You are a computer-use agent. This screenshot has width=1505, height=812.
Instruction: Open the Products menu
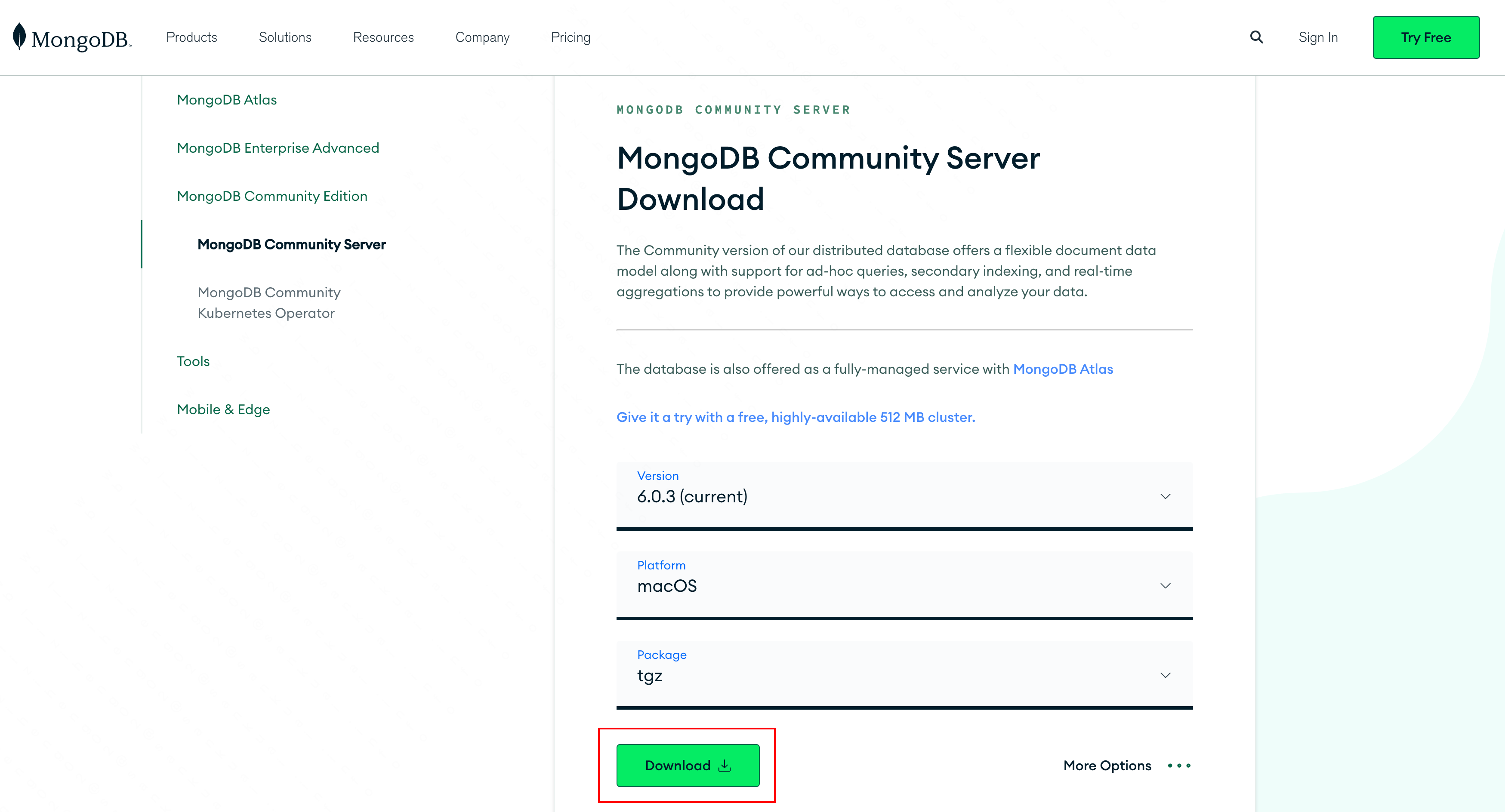click(x=191, y=37)
